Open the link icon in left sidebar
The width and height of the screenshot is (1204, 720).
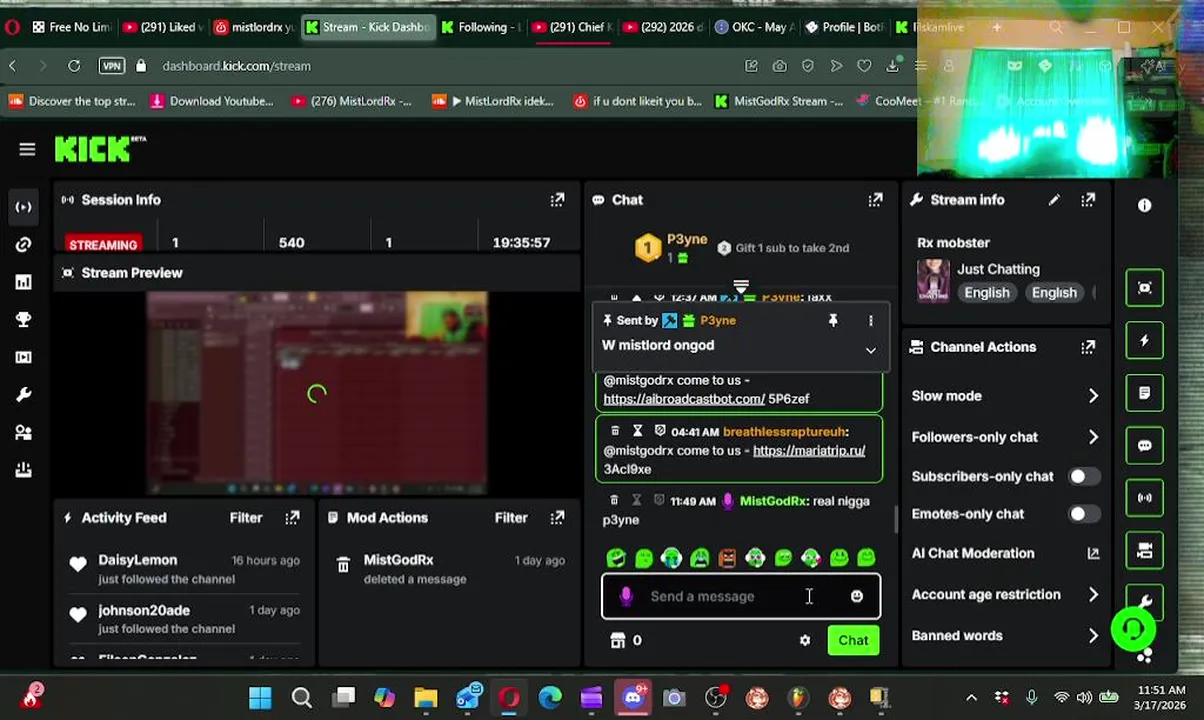(23, 245)
